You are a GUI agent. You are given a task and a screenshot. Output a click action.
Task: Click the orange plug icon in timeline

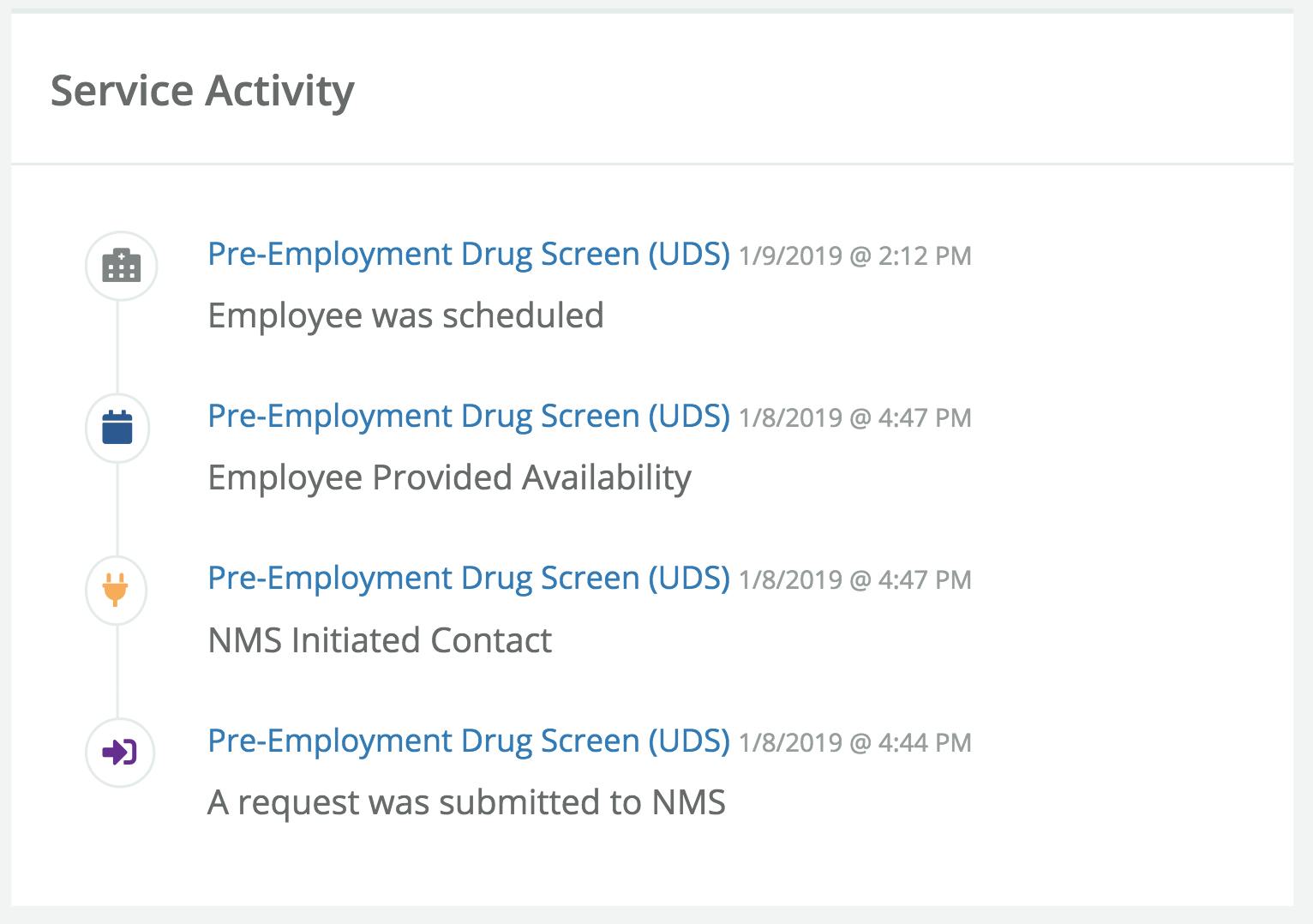tap(116, 590)
